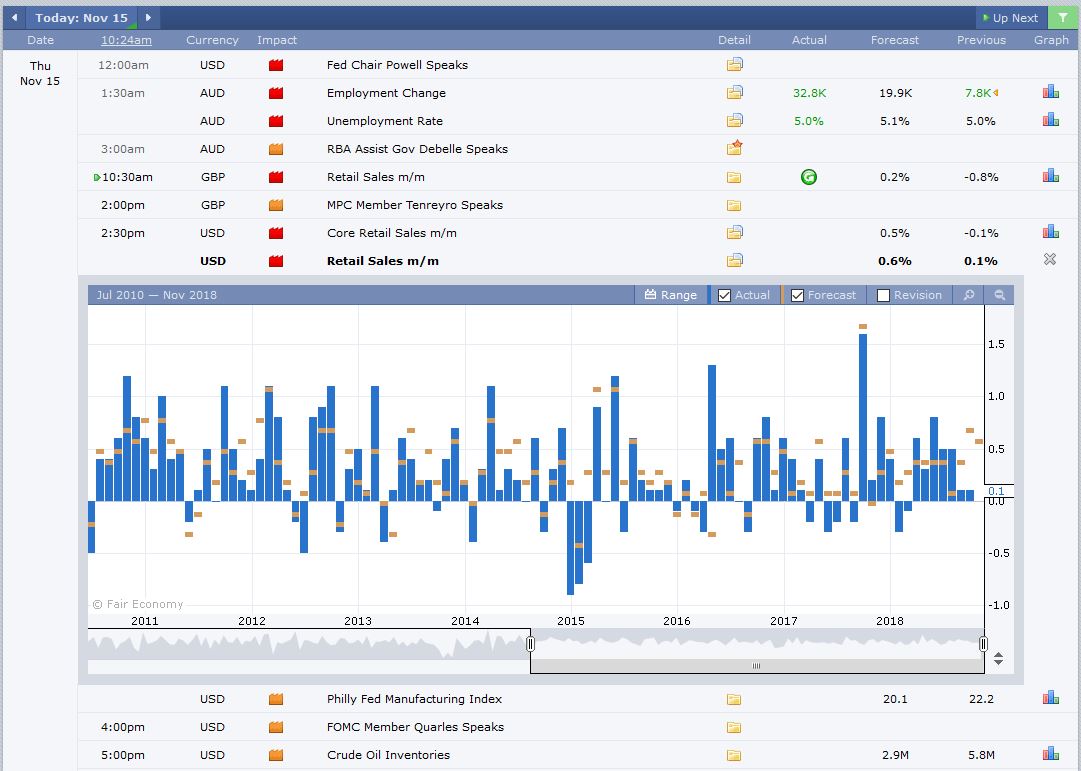Show graph for AUD Employment Change

pyautogui.click(x=1051, y=92)
